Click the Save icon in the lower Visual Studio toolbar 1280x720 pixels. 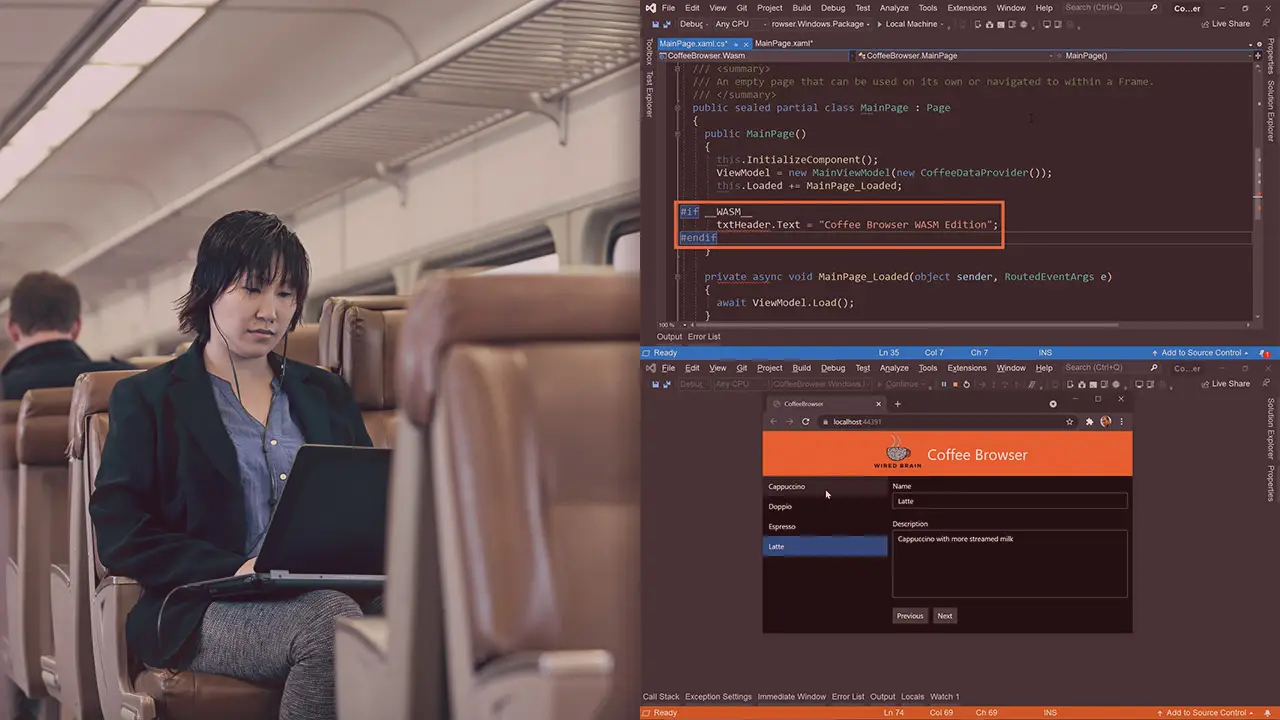[x=655, y=384]
